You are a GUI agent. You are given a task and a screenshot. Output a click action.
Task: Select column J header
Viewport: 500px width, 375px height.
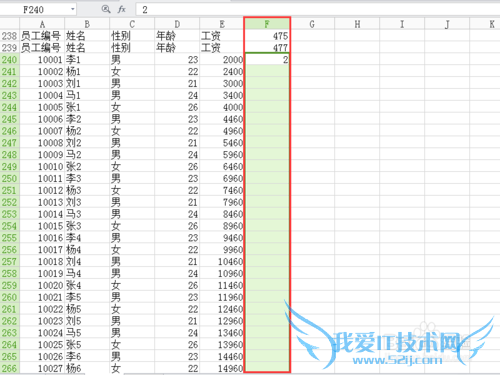pyautogui.click(x=447, y=24)
